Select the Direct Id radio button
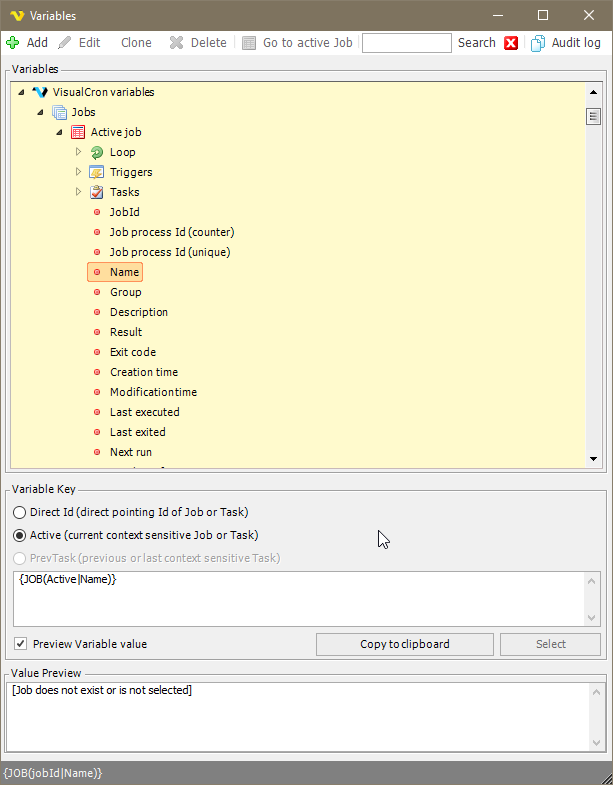 point(20,512)
